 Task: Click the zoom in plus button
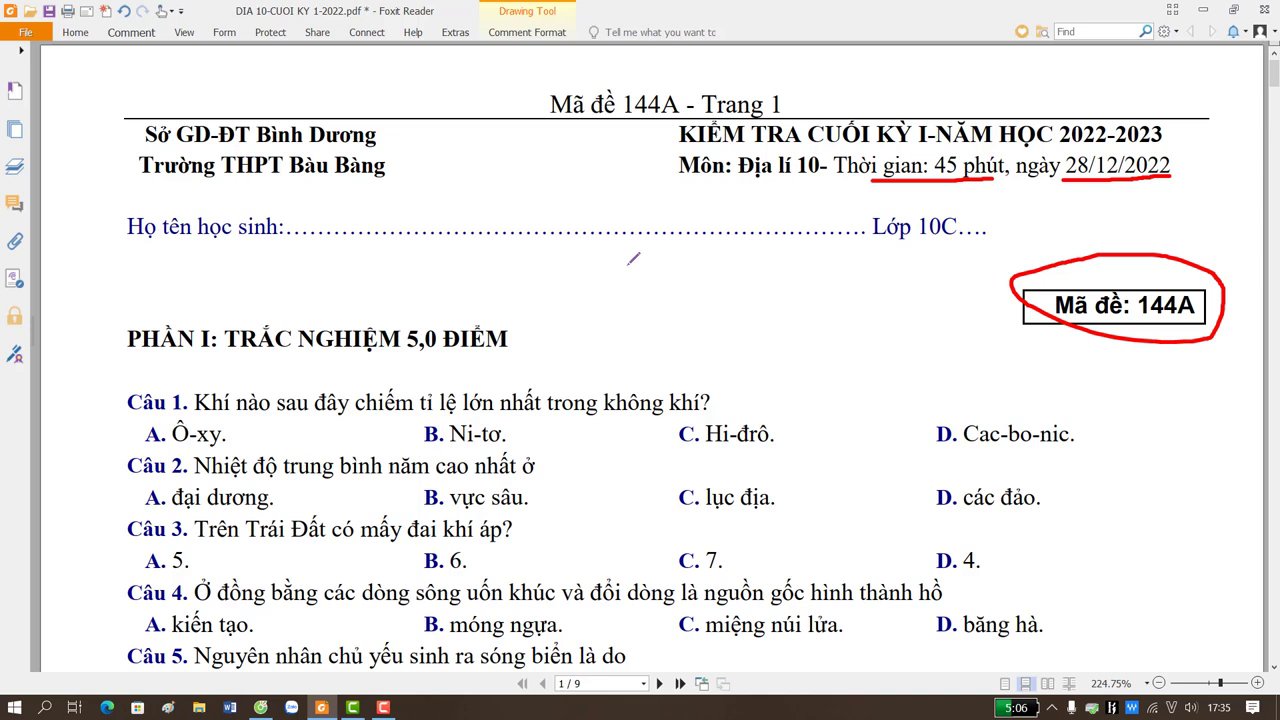(x=1257, y=683)
